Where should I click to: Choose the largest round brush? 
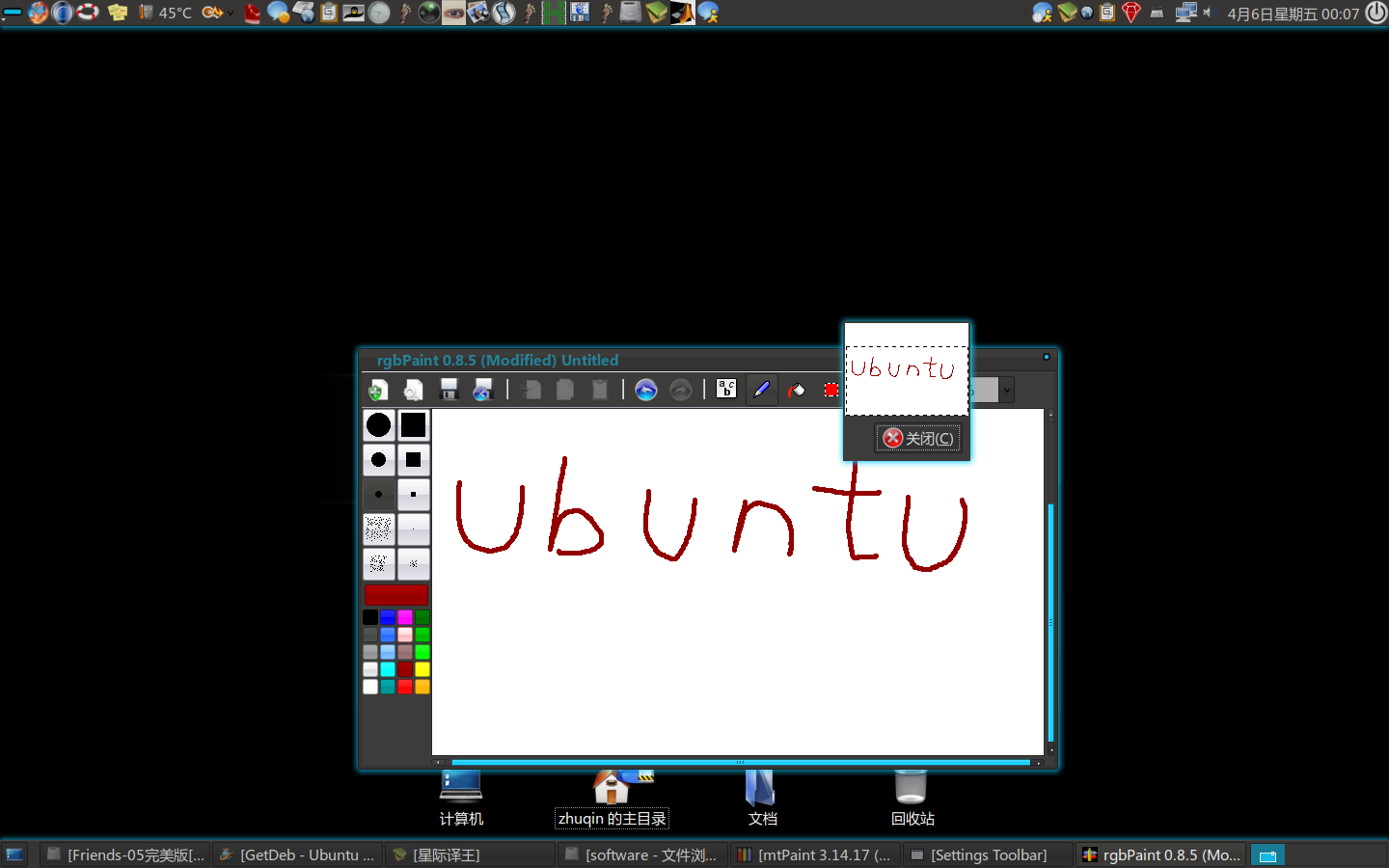tap(379, 424)
